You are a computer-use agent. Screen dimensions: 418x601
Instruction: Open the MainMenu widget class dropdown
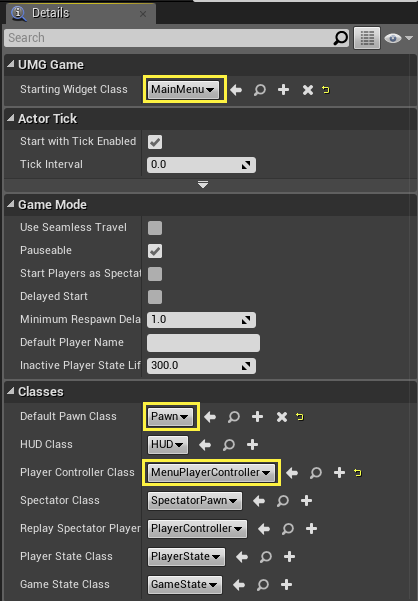[x=183, y=90]
